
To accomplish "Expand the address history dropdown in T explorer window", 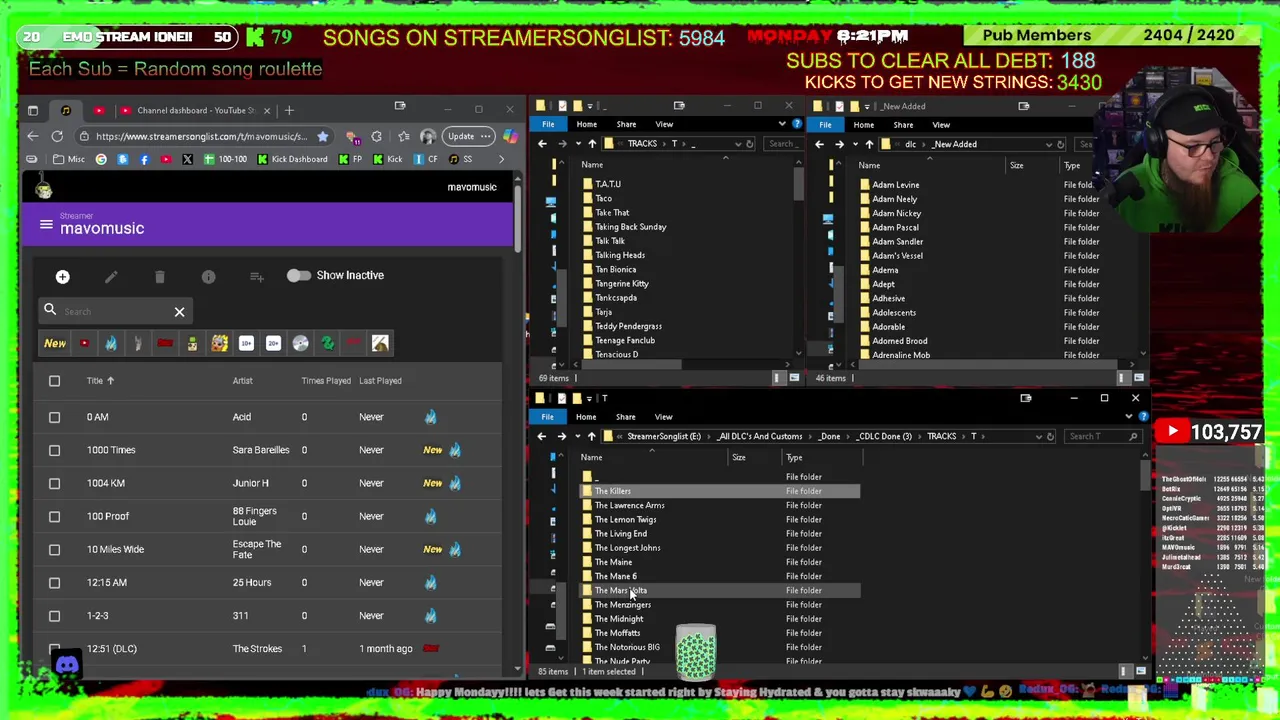I will [x=1038, y=436].
